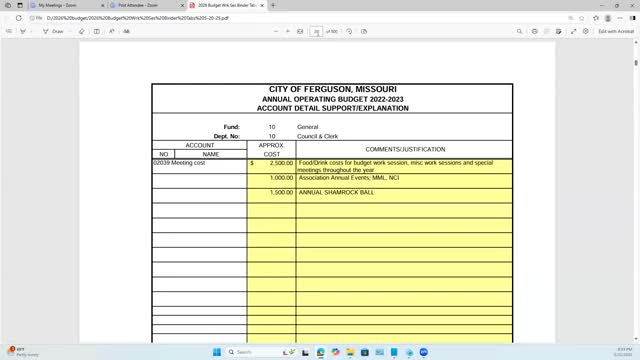Select the highlight tool
The image size is (640, 360).
23,31
